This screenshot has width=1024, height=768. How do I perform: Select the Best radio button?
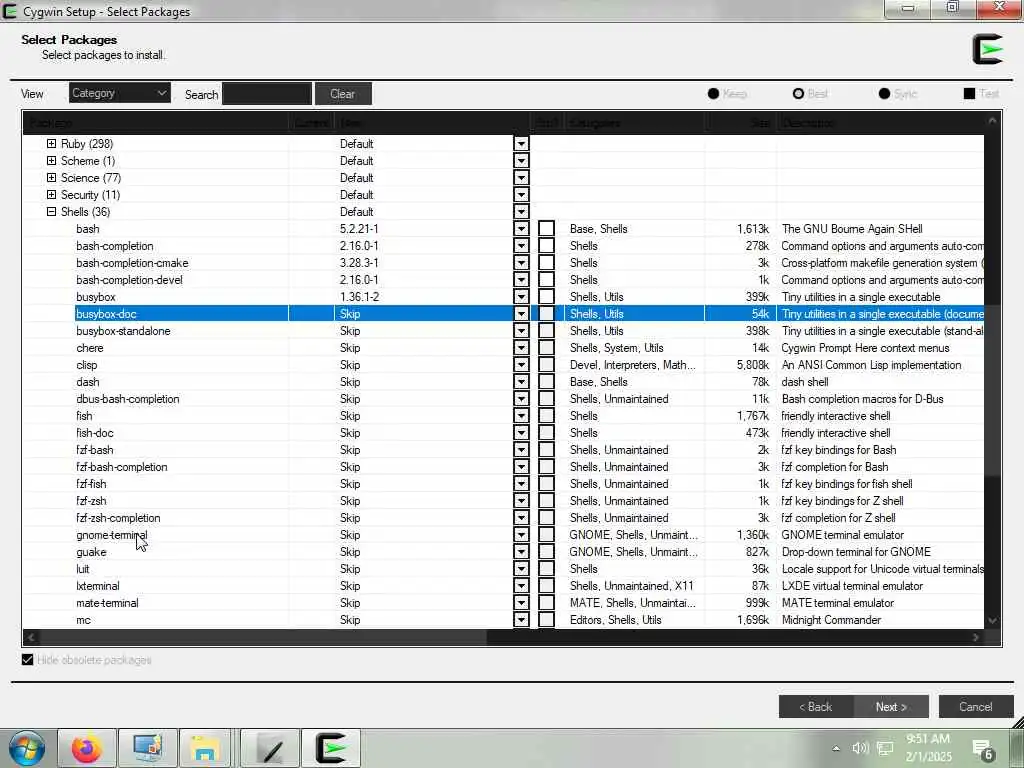798,94
